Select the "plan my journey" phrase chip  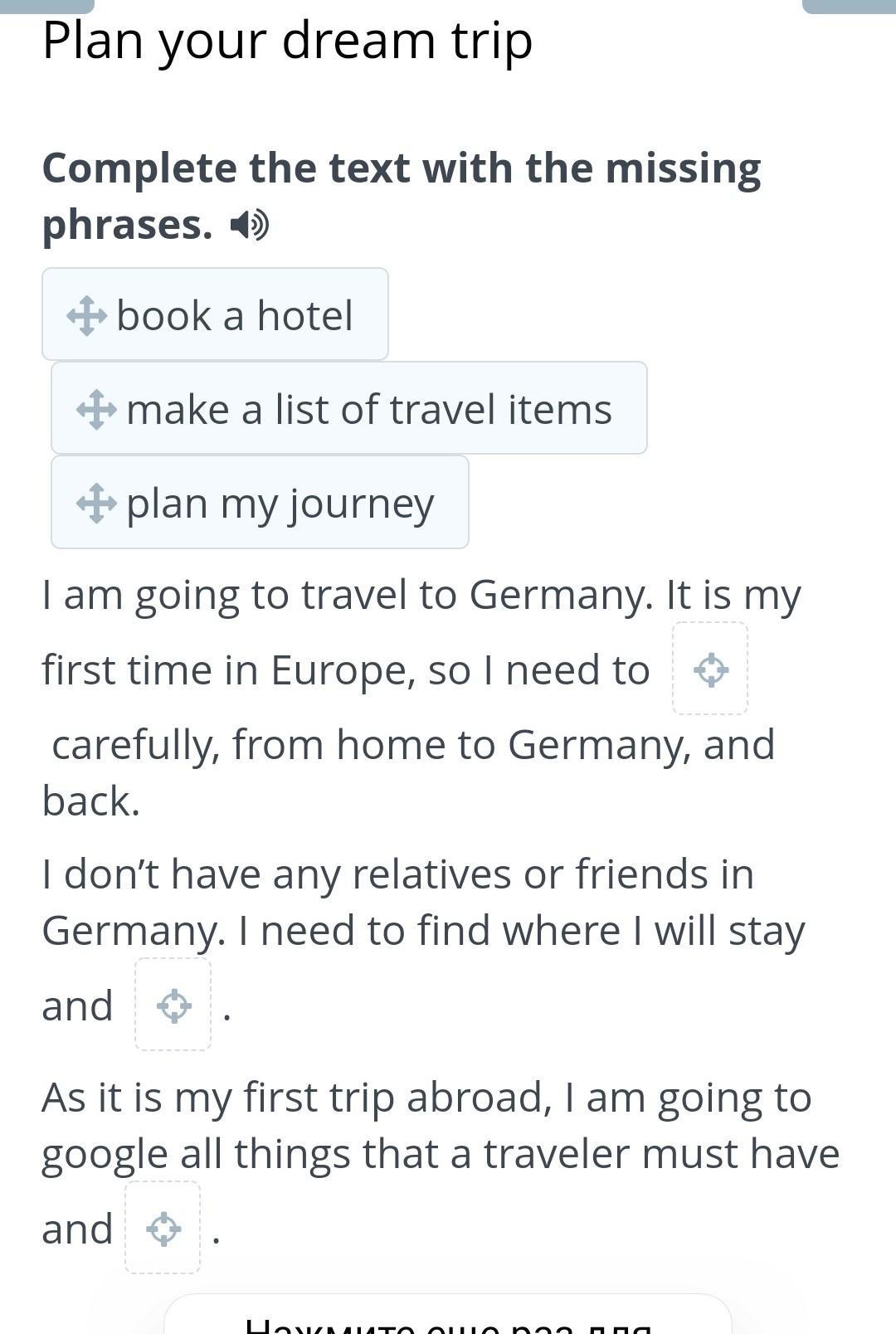[x=280, y=503]
